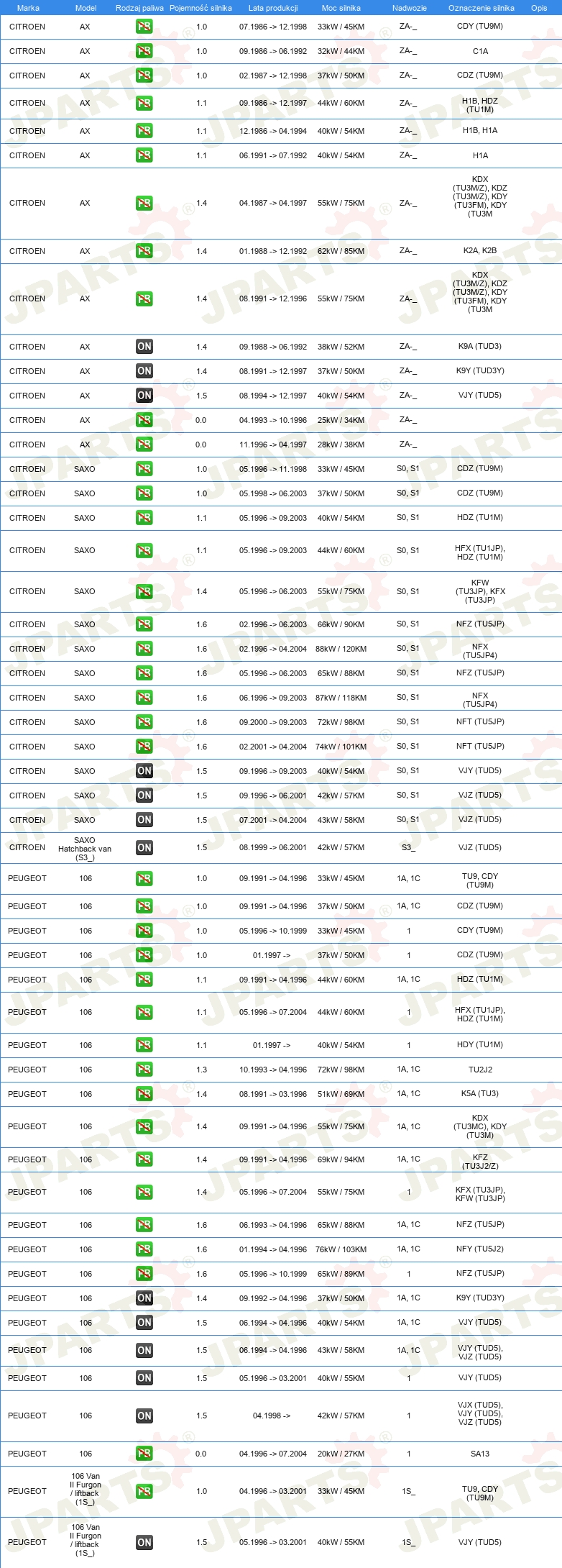
Task: Click the Moc silnika column header
Action: click(x=341, y=8)
